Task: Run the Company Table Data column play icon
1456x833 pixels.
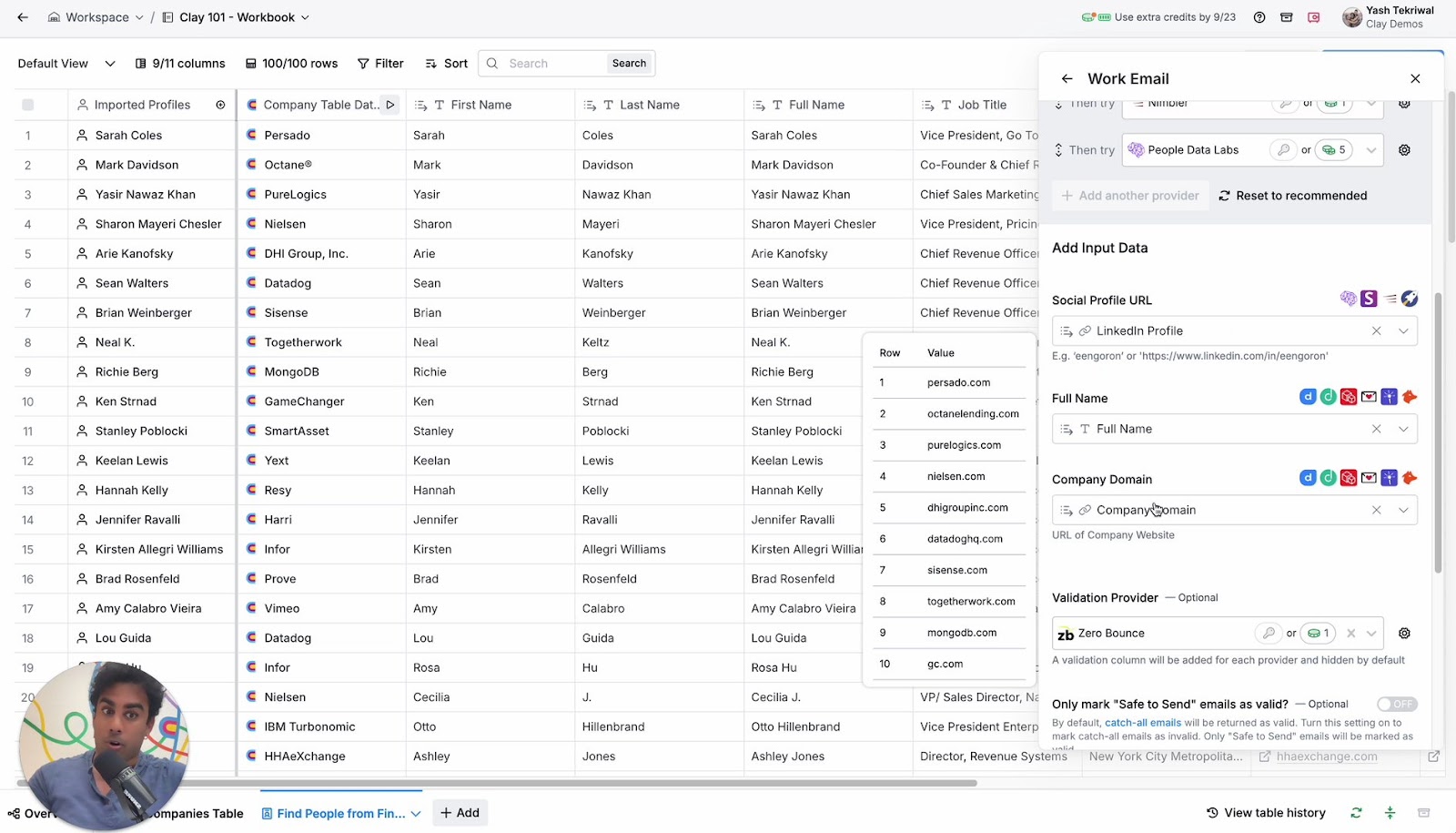Action: (x=390, y=105)
